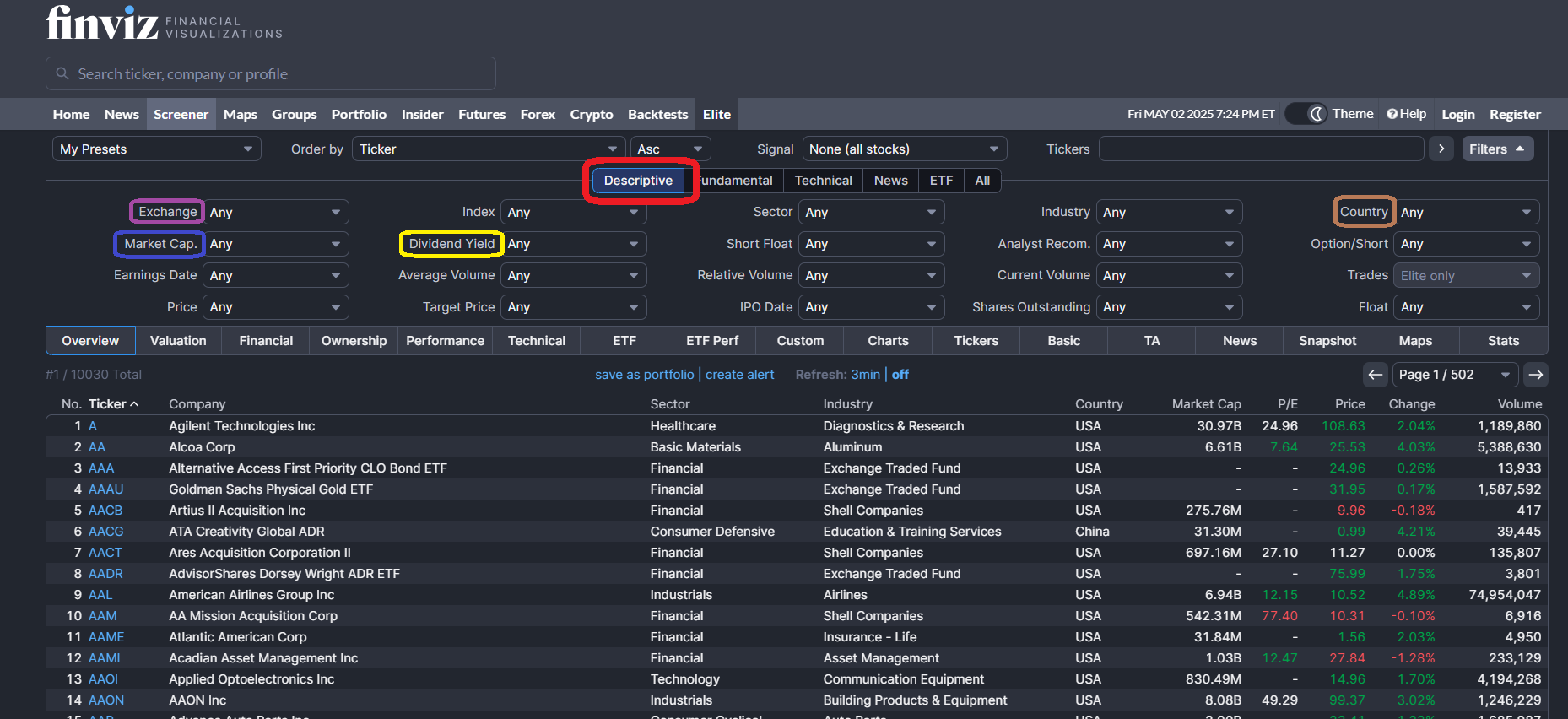Open the Charts view tab
1568x719 pixels.
(x=888, y=341)
